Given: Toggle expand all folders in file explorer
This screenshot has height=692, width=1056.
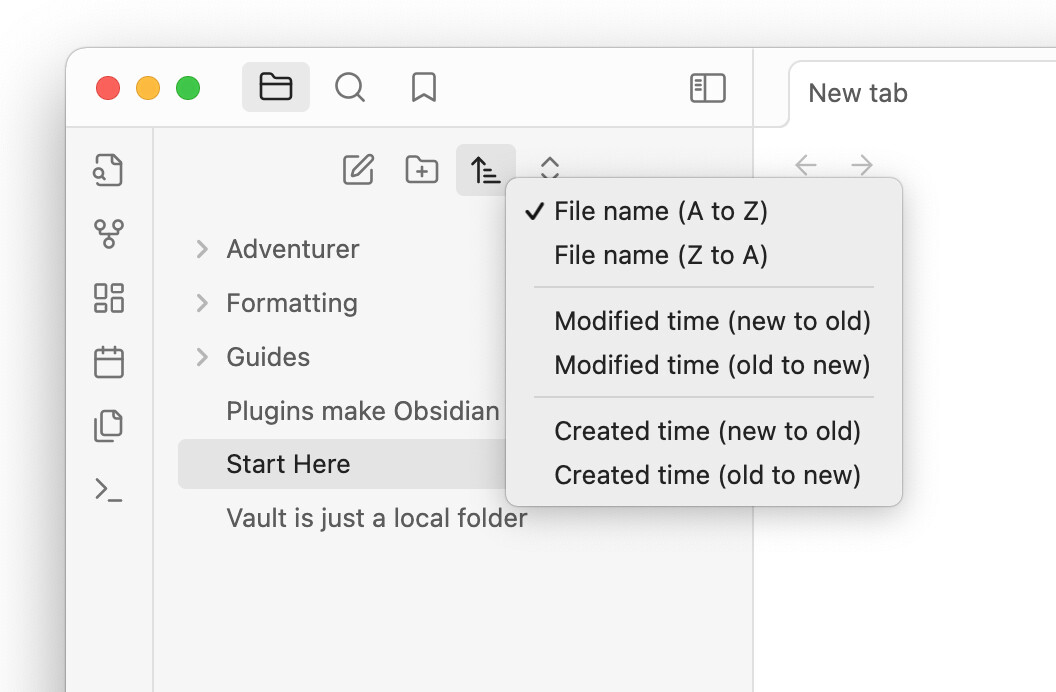Looking at the screenshot, I should pyautogui.click(x=549, y=168).
